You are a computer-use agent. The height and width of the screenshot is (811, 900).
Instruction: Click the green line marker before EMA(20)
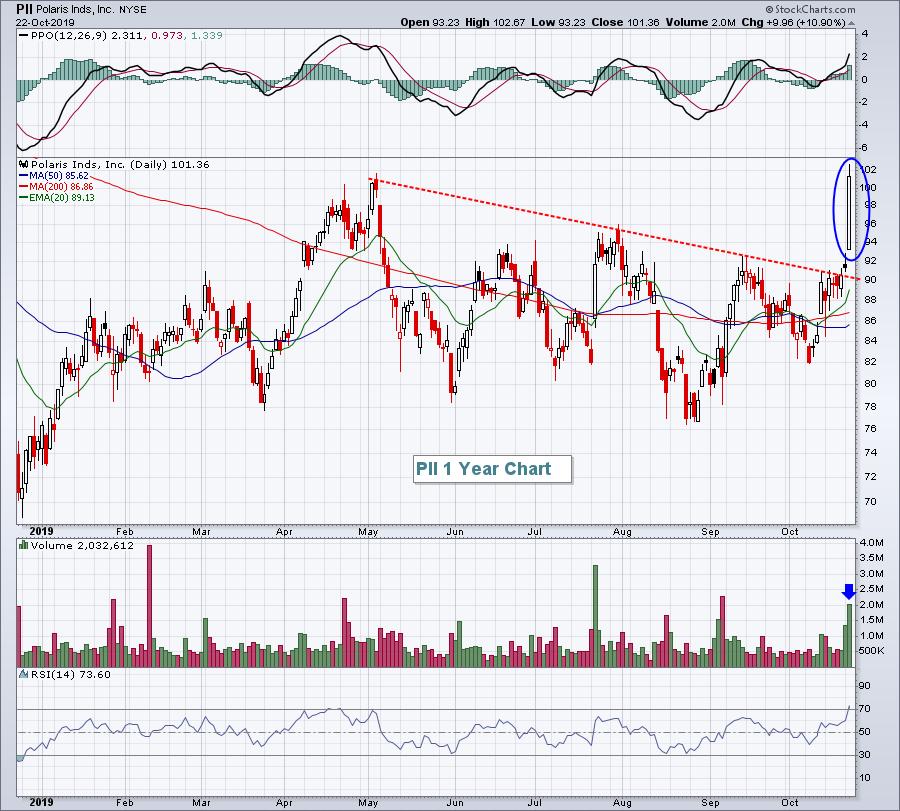coord(24,197)
